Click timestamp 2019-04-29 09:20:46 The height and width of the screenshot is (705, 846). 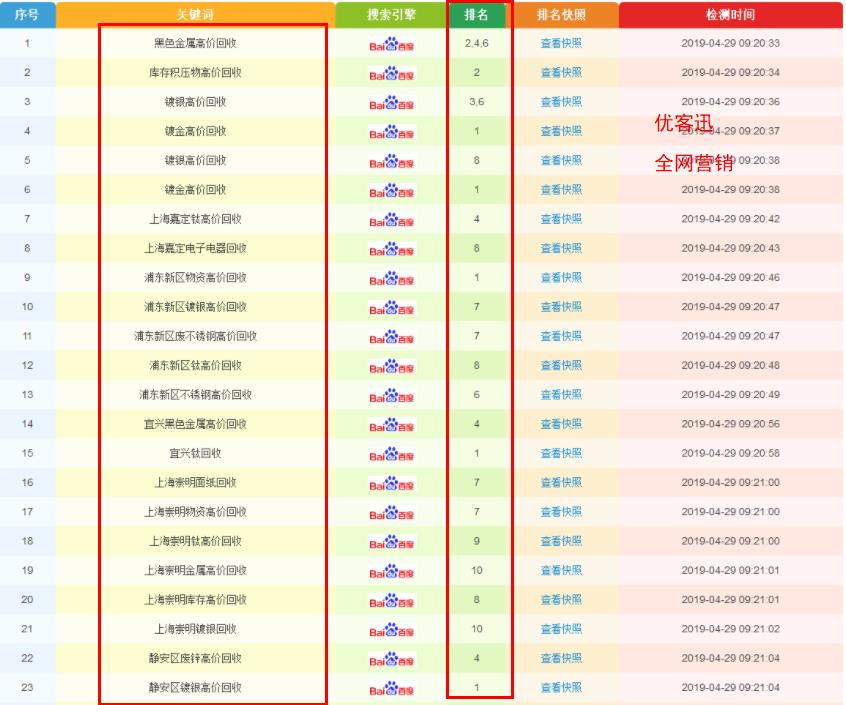click(x=730, y=277)
